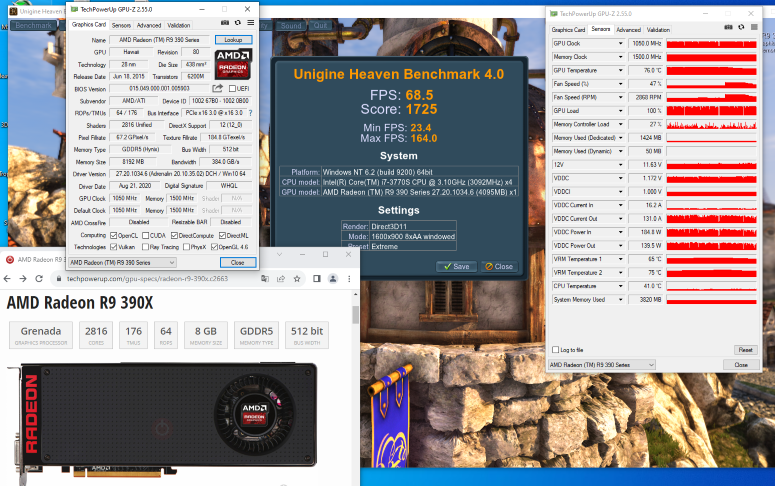Switch to Graphics Card tab in right GPU-Z window
Screen dimensions: 775x486
click(568, 30)
